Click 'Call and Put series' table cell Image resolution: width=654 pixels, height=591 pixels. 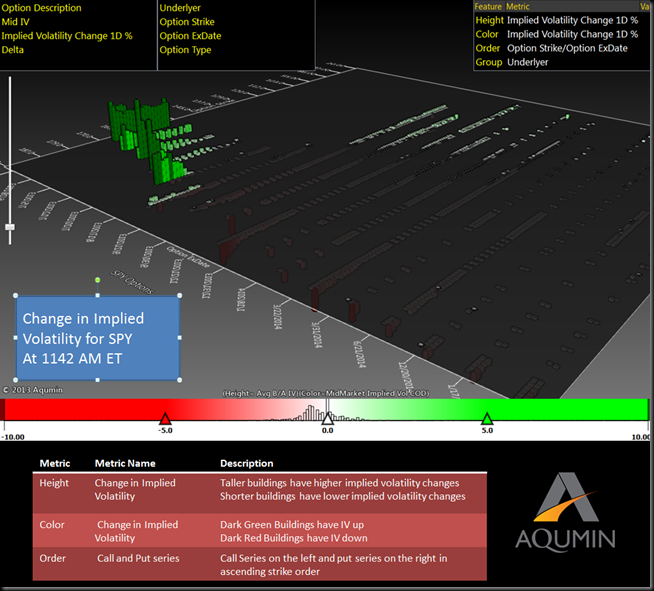pos(138,558)
